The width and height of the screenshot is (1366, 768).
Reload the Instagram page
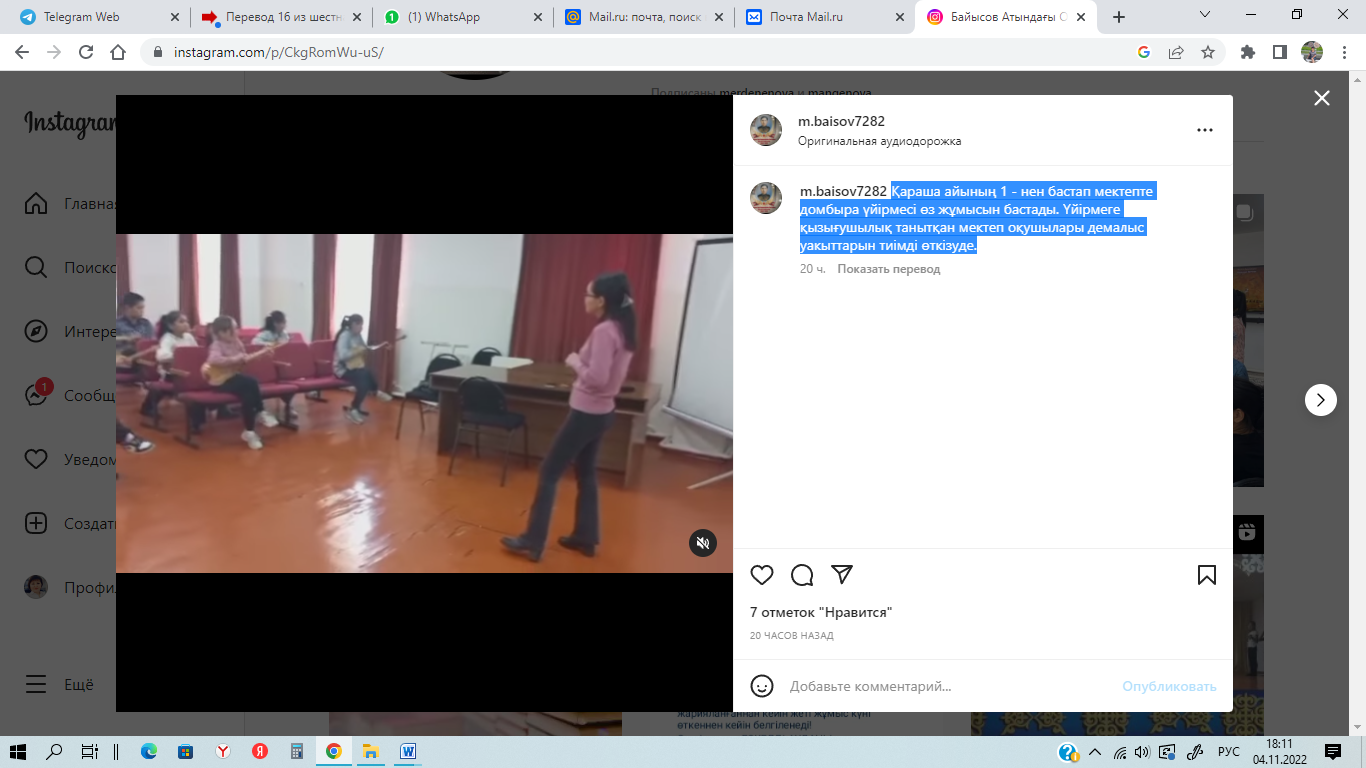pyautogui.click(x=86, y=52)
